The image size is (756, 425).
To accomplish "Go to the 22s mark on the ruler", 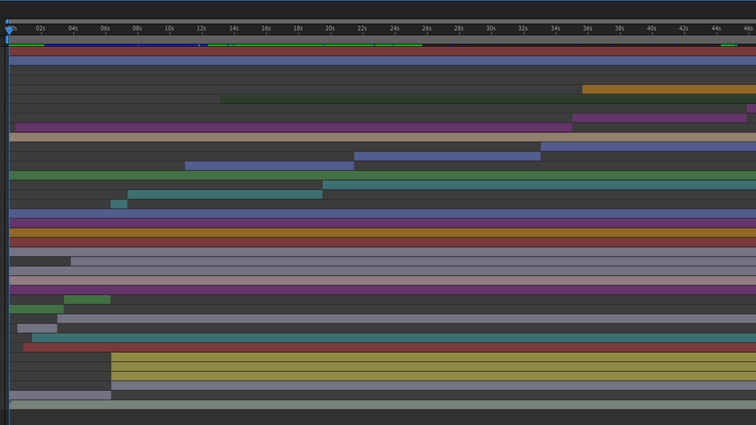I will tap(362, 28).
